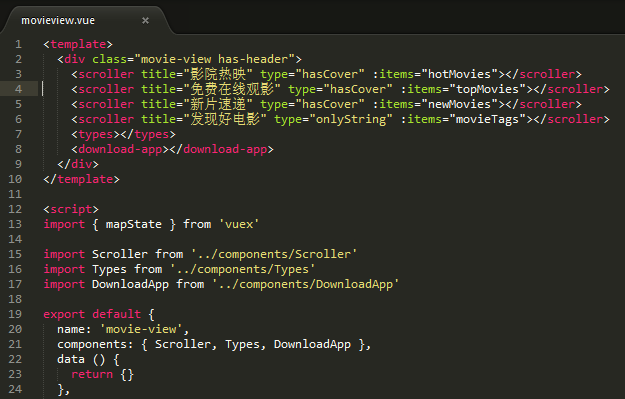Screen dimensions: 625x399
Task: Click the '../components/Types' path string
Action: [x=242, y=269]
